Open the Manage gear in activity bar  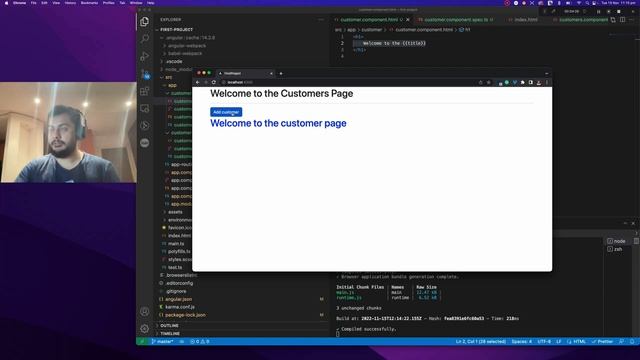(x=144, y=329)
